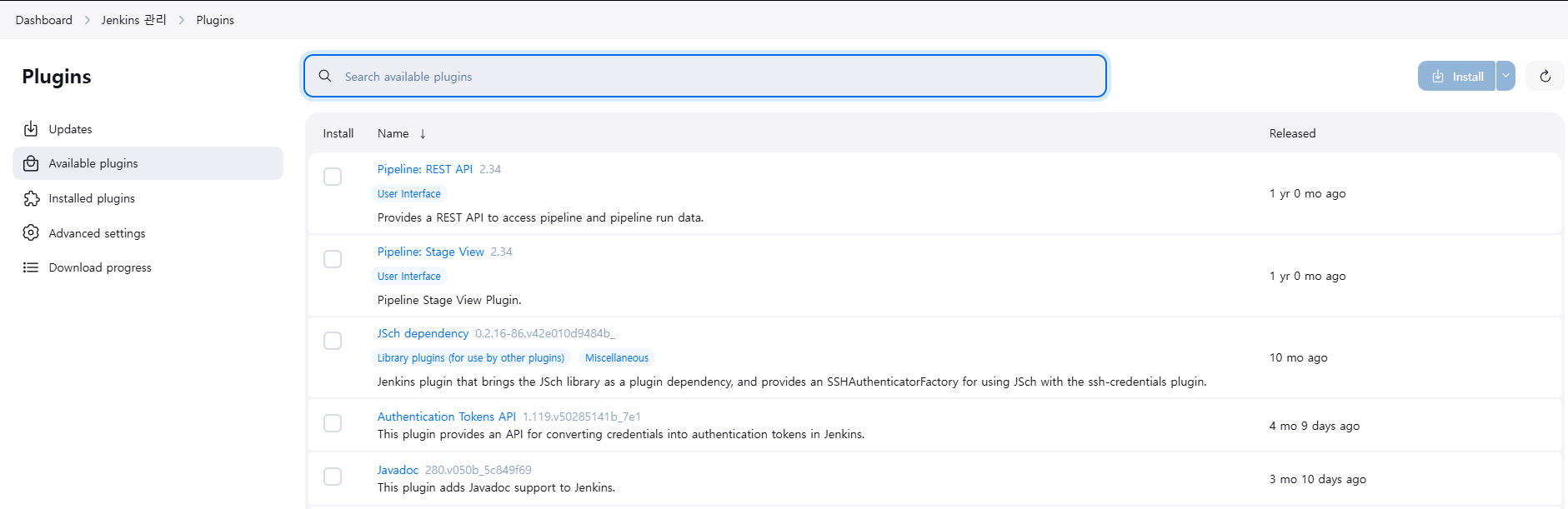Click the Updates sidebar icon
Viewport: 1568px width, 509px height.
31,129
